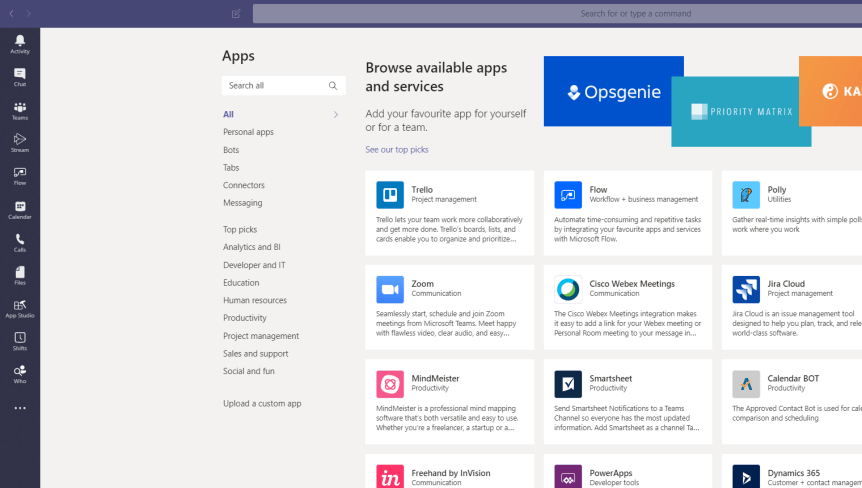Expand the All category chevron
This screenshot has width=862, height=488.
pos(335,115)
